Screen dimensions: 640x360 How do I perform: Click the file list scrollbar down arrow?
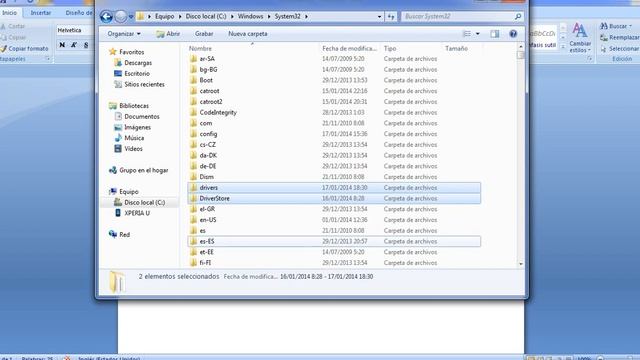pyautogui.click(x=521, y=264)
